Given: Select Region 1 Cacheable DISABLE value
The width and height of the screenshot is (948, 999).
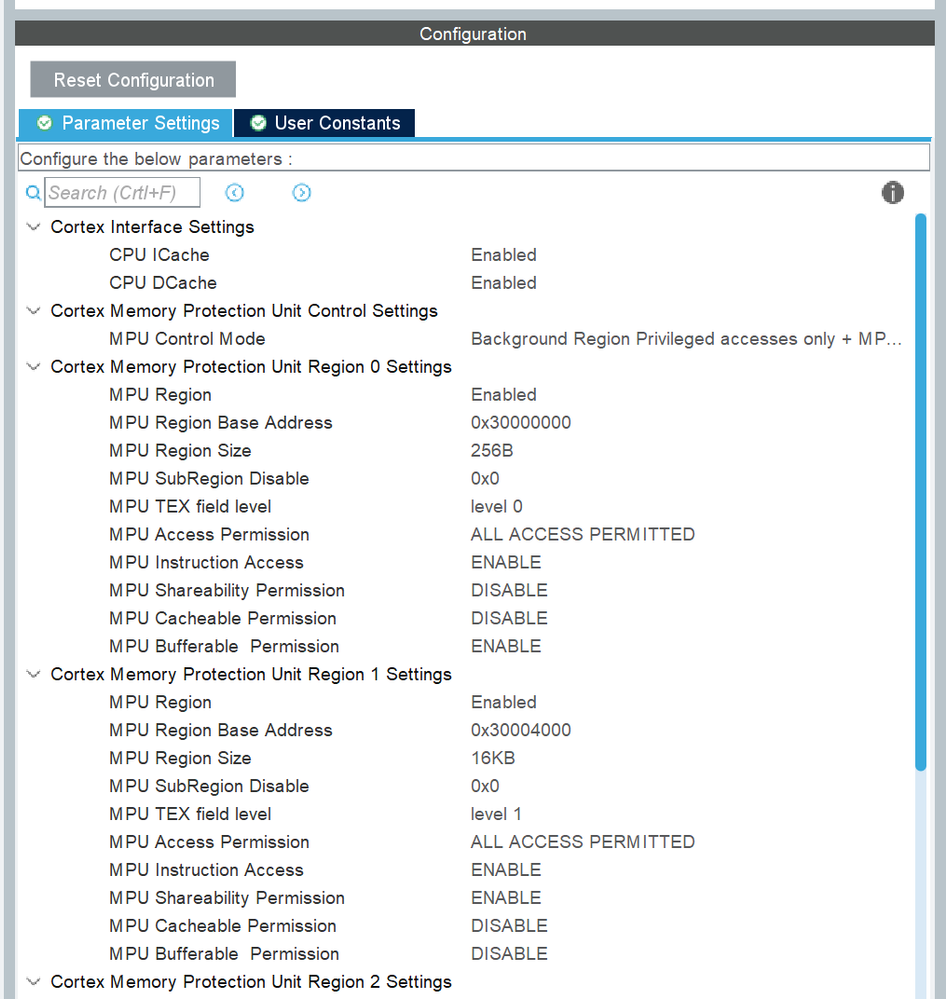Looking at the screenshot, I should point(510,926).
